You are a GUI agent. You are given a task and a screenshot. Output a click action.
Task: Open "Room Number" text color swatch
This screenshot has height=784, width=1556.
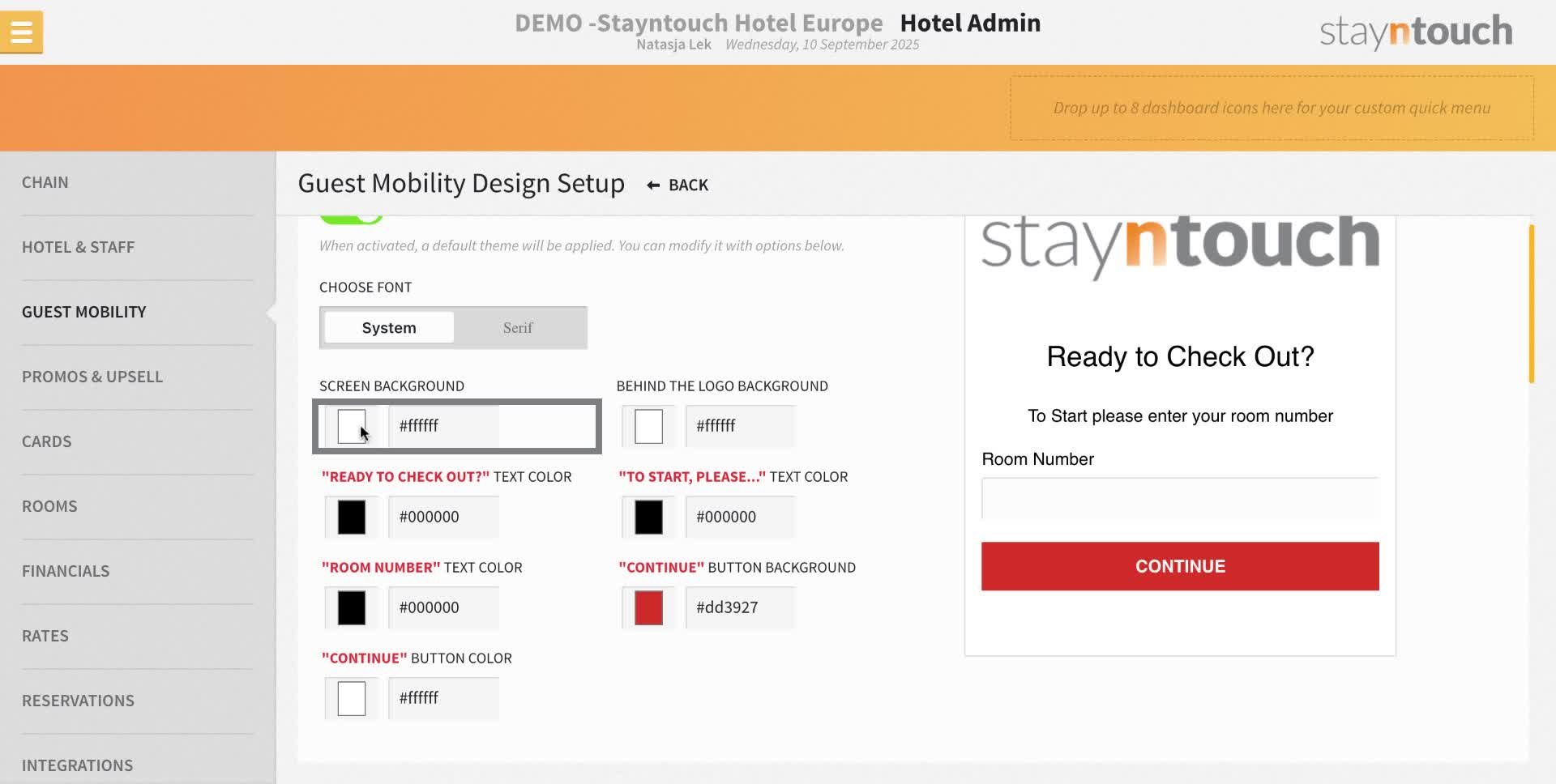click(x=352, y=607)
